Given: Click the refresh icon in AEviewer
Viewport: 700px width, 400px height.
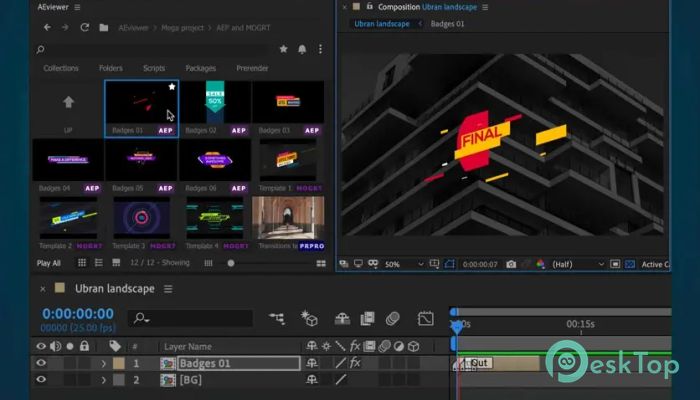Looking at the screenshot, I should click(83, 27).
